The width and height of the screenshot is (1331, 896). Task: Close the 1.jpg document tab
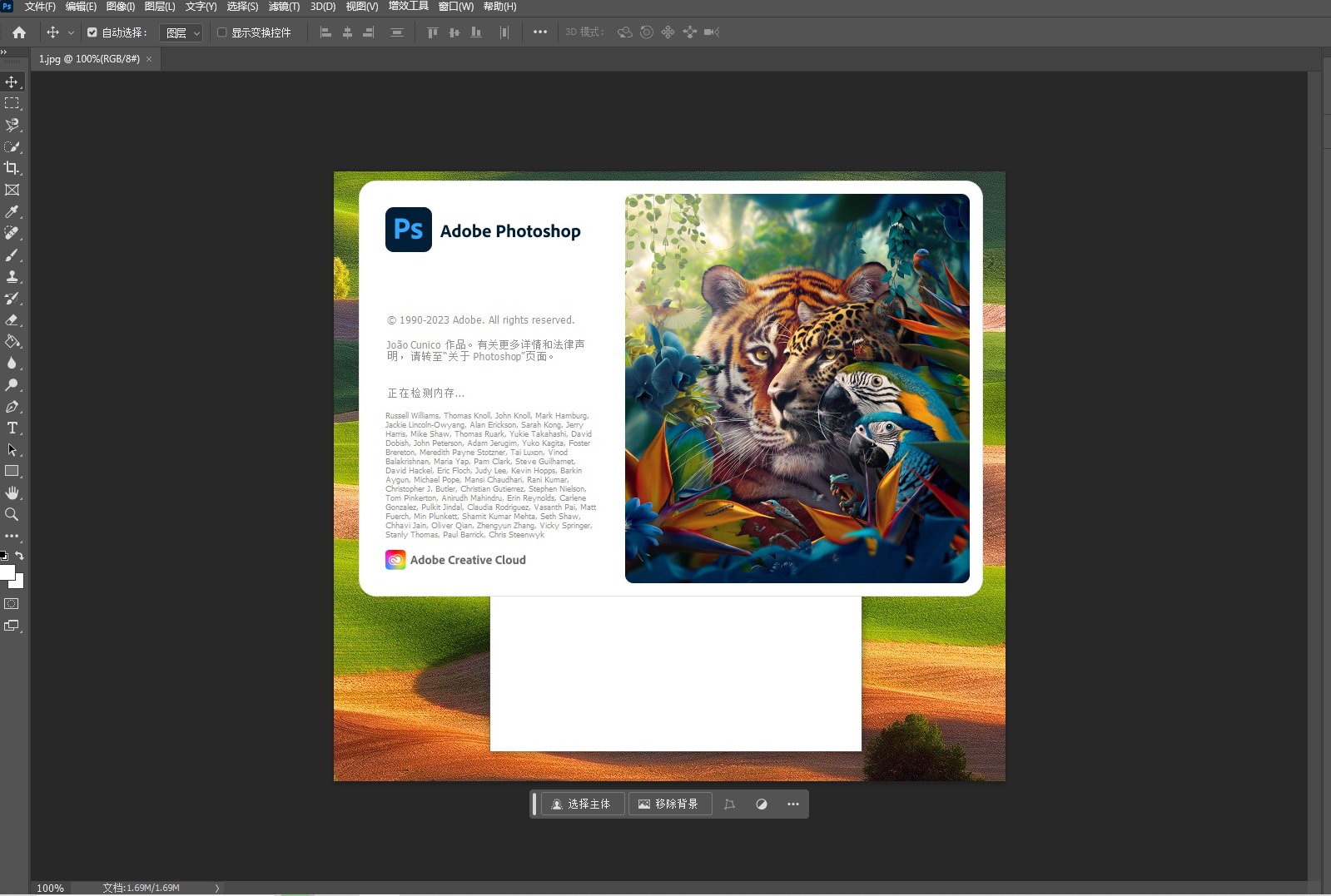pyautogui.click(x=149, y=59)
